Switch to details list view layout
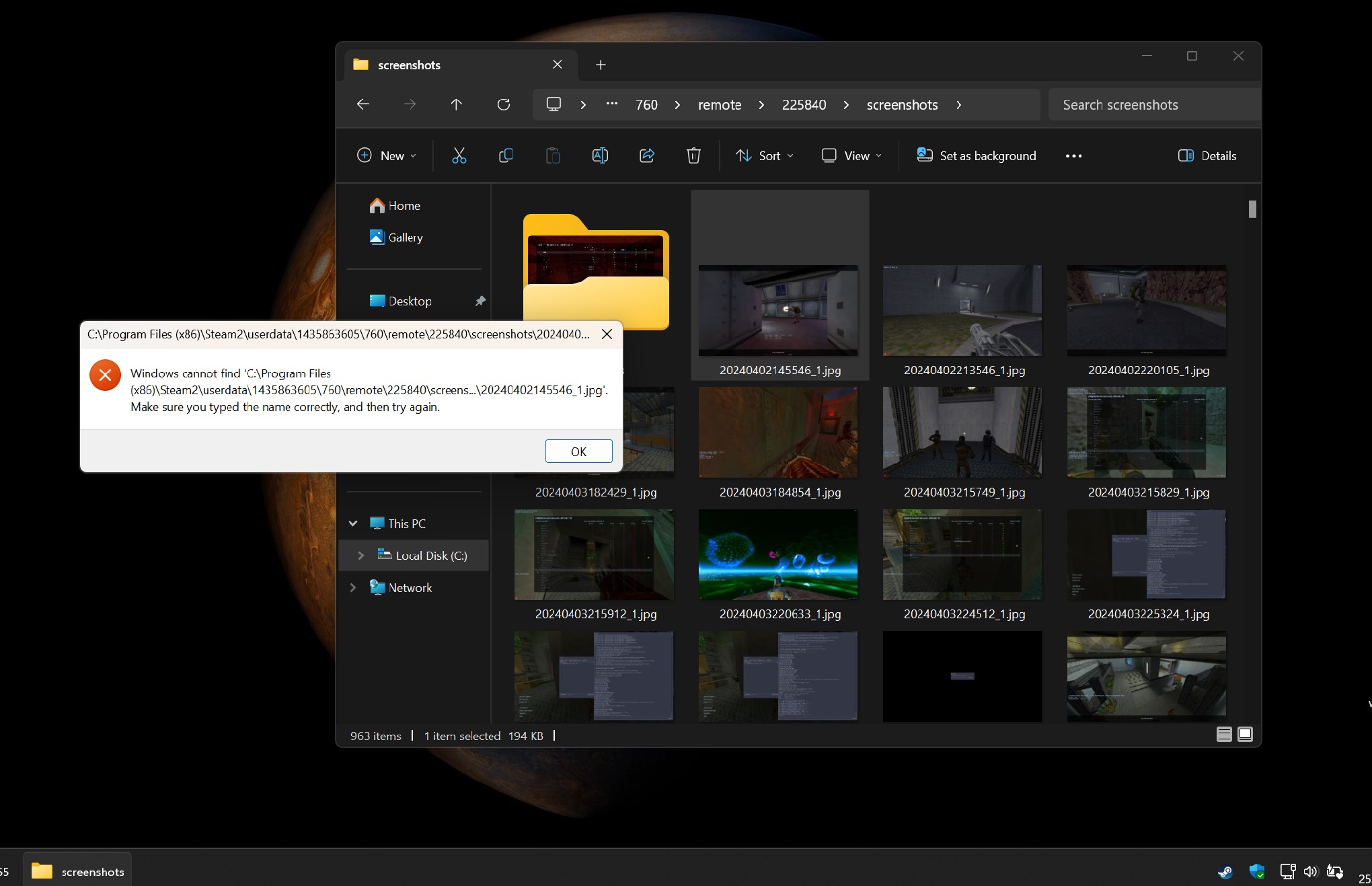The image size is (1372, 886). click(x=1224, y=735)
